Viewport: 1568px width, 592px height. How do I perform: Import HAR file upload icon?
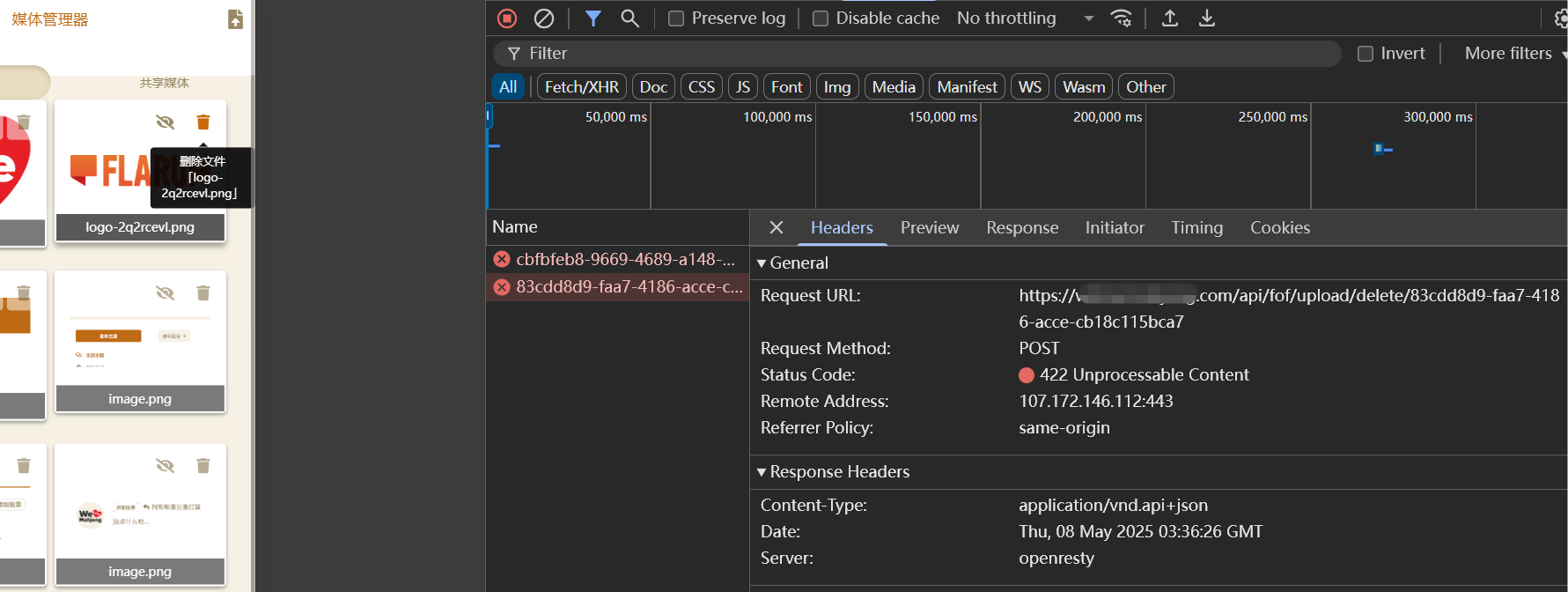(1170, 18)
